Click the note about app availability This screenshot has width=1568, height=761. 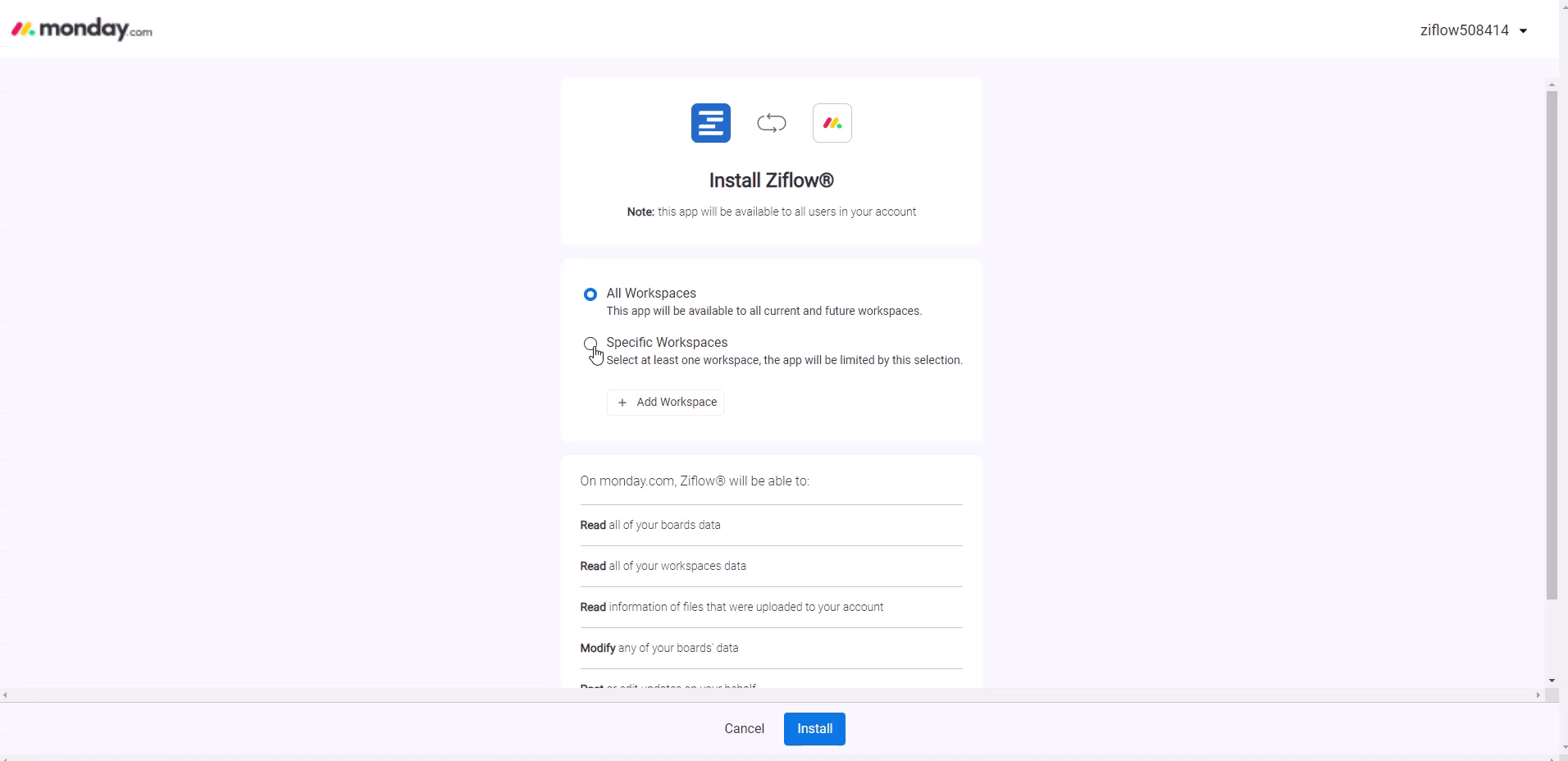pyautogui.click(x=772, y=212)
